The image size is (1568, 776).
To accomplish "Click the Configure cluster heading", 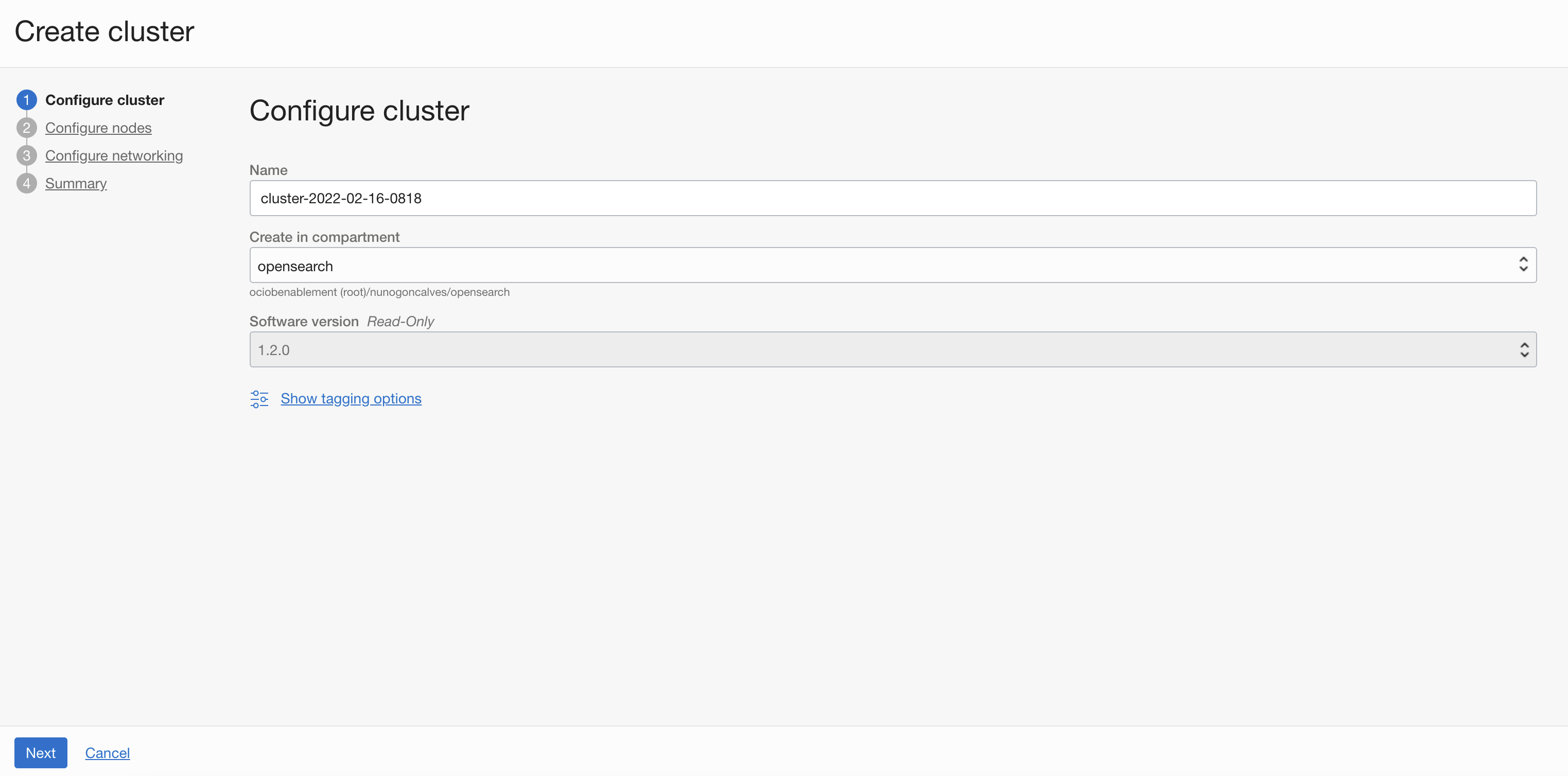I will pos(359,111).
